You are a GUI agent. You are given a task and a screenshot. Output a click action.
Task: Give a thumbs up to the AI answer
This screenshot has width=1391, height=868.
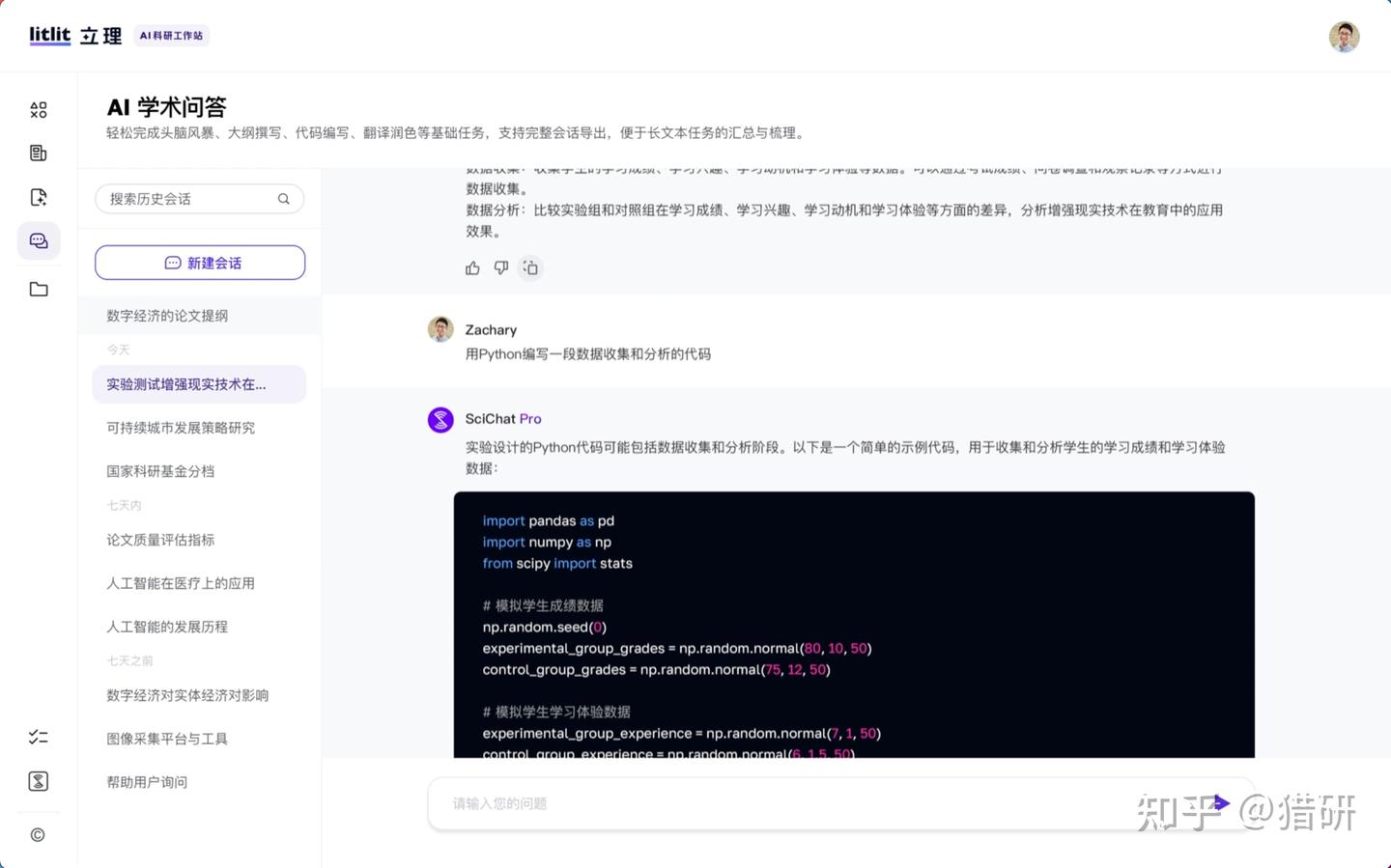point(472,267)
